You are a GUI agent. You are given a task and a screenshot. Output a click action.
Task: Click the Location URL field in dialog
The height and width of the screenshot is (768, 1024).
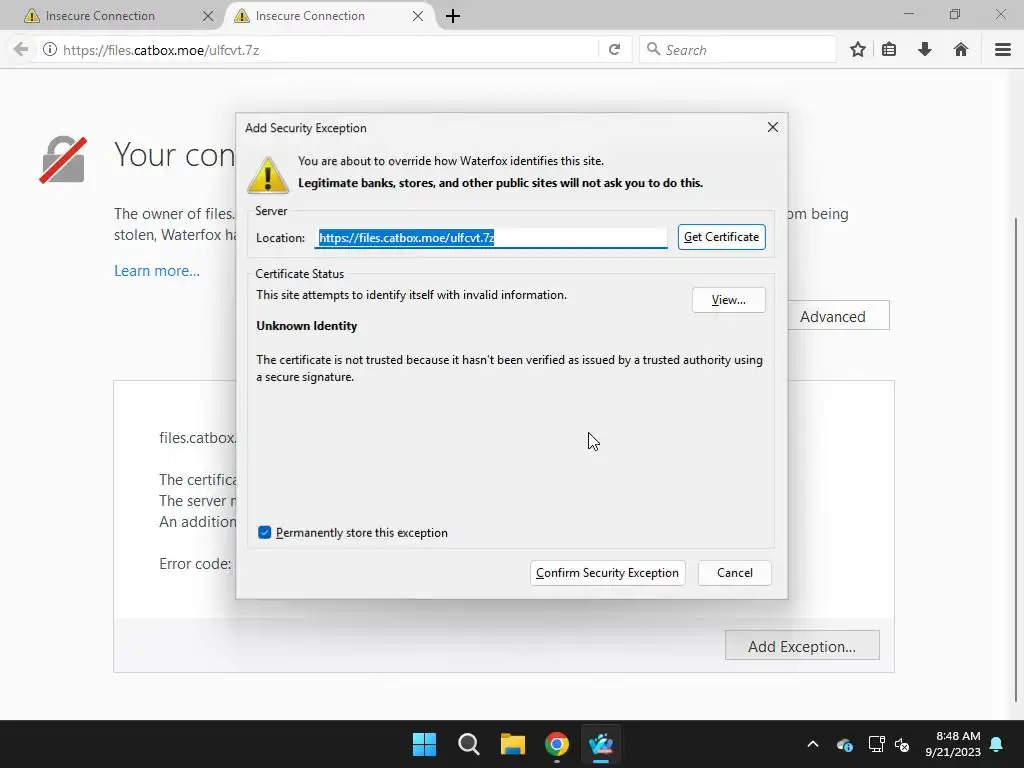pyautogui.click(x=491, y=238)
